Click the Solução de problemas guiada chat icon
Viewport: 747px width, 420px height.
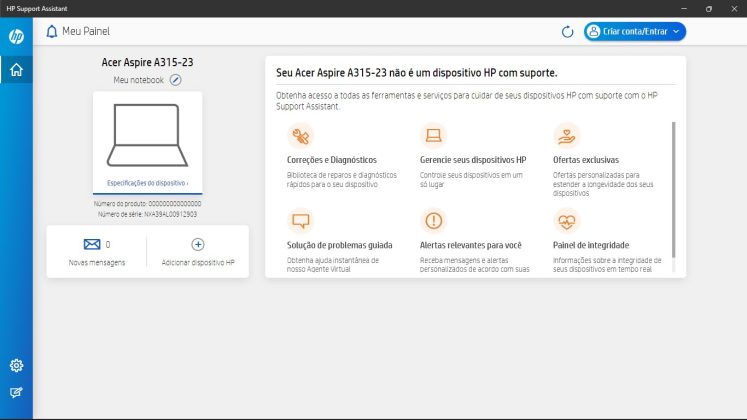coord(301,221)
